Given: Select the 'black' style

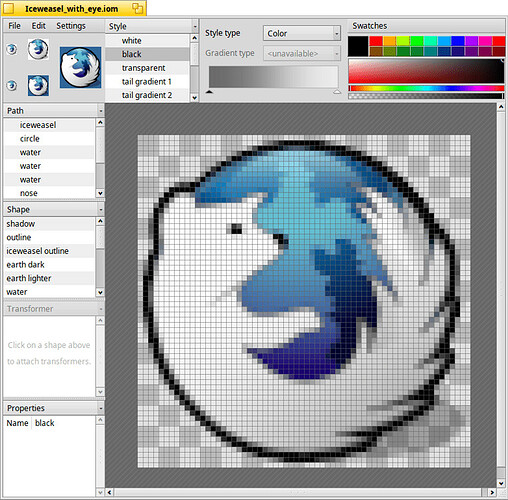Looking at the screenshot, I should [148, 54].
